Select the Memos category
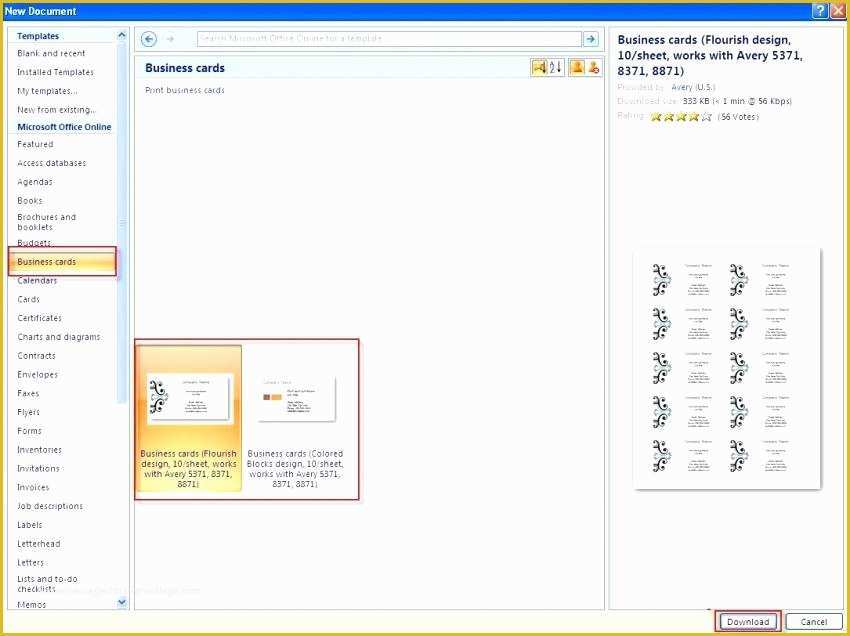 pos(31,605)
